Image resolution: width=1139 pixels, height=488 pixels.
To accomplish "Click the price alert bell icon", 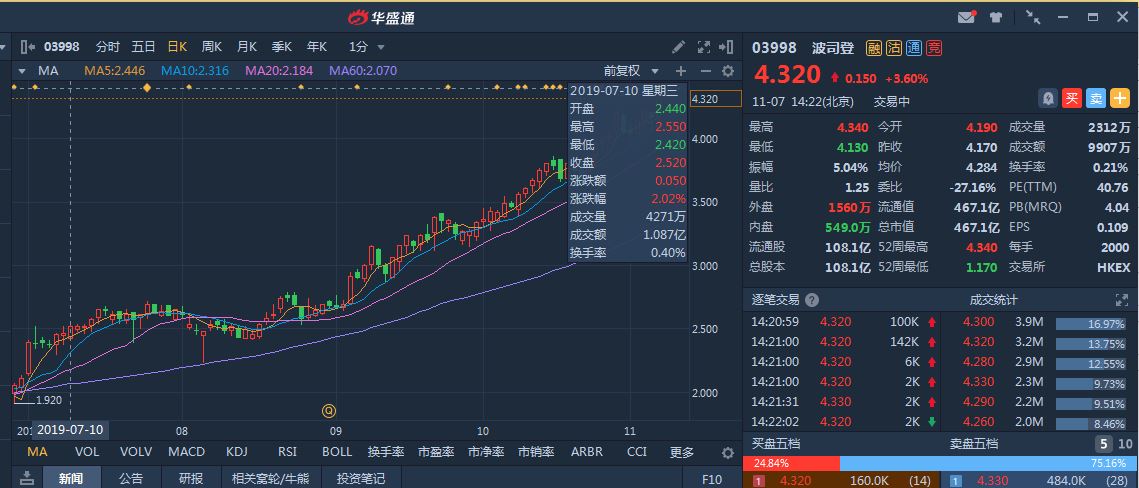I will pyautogui.click(x=1047, y=98).
